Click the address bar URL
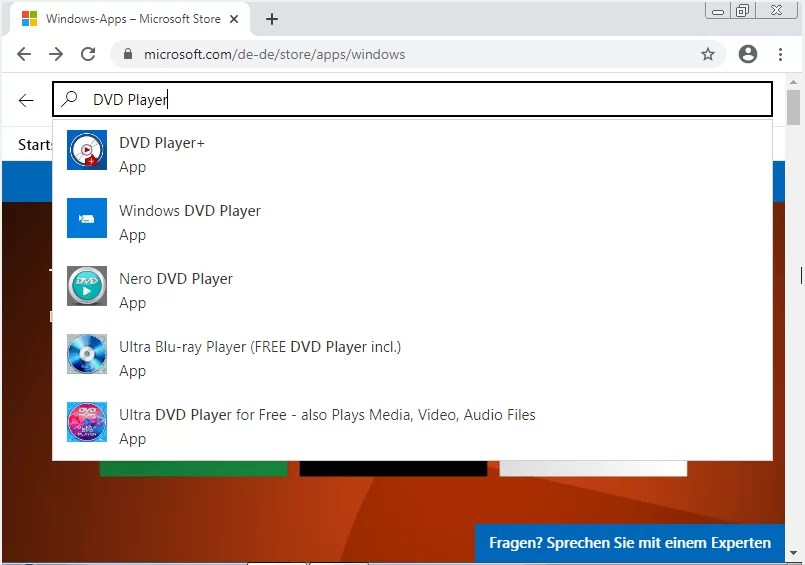The width and height of the screenshot is (805, 565). click(274, 54)
